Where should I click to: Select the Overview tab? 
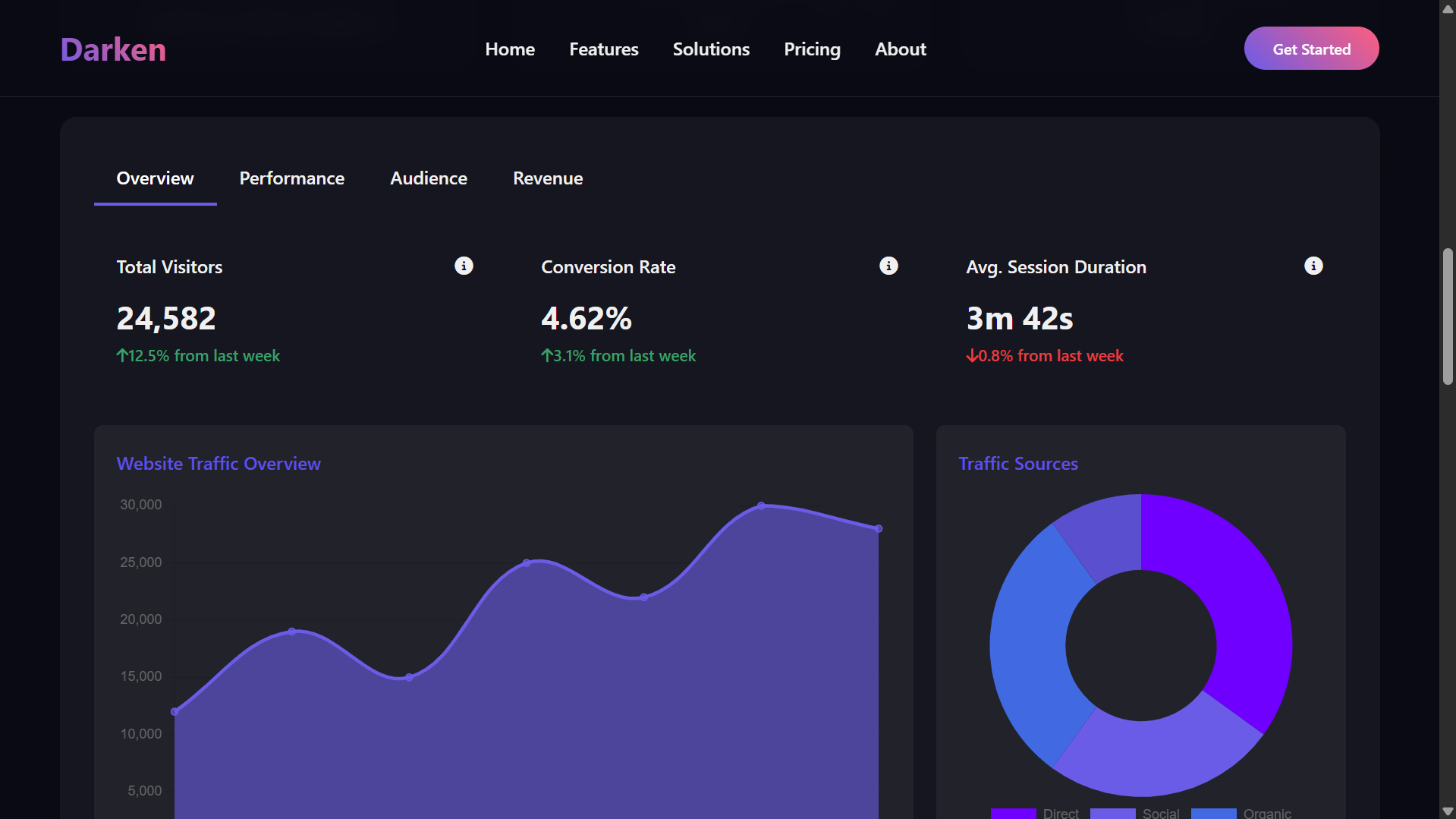[x=155, y=178]
